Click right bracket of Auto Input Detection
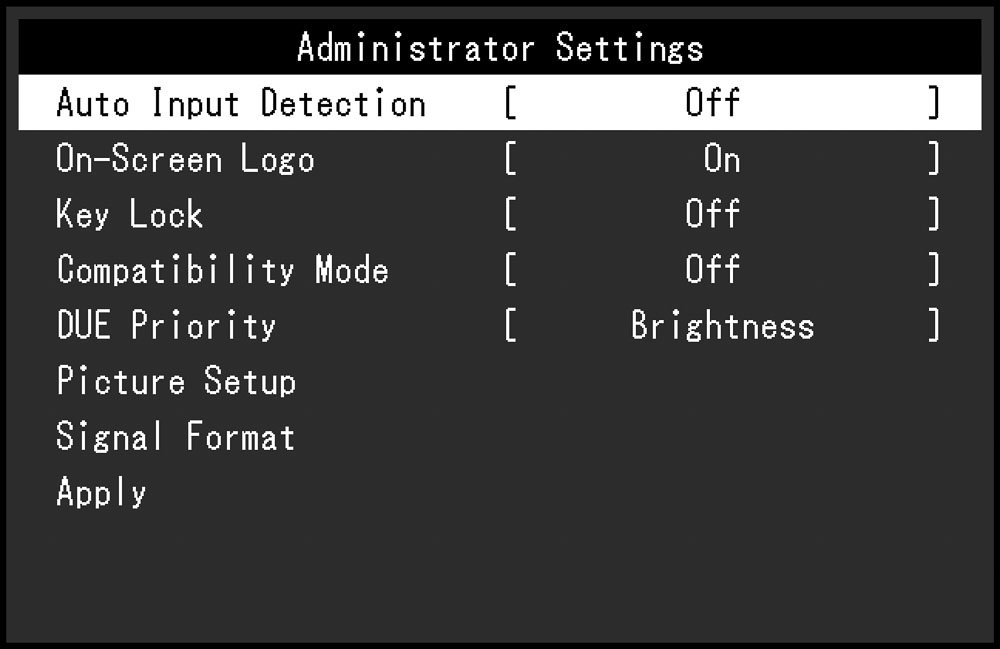Viewport: 1000px width, 649px height. click(x=934, y=103)
